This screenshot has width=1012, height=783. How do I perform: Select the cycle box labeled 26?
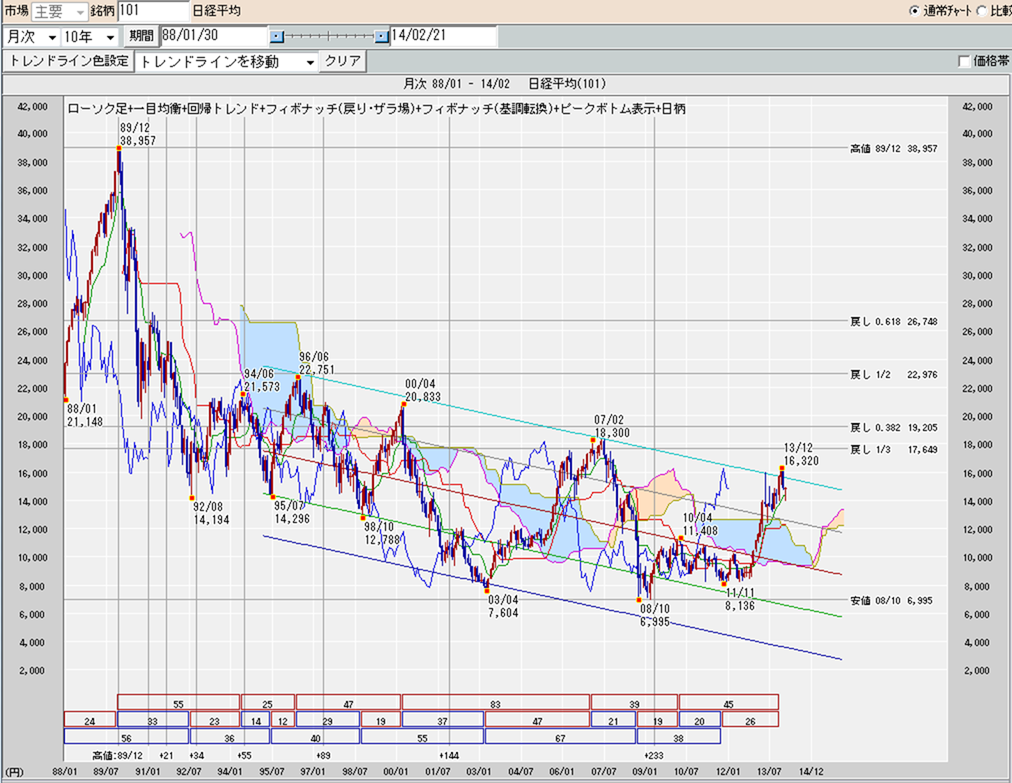click(750, 719)
